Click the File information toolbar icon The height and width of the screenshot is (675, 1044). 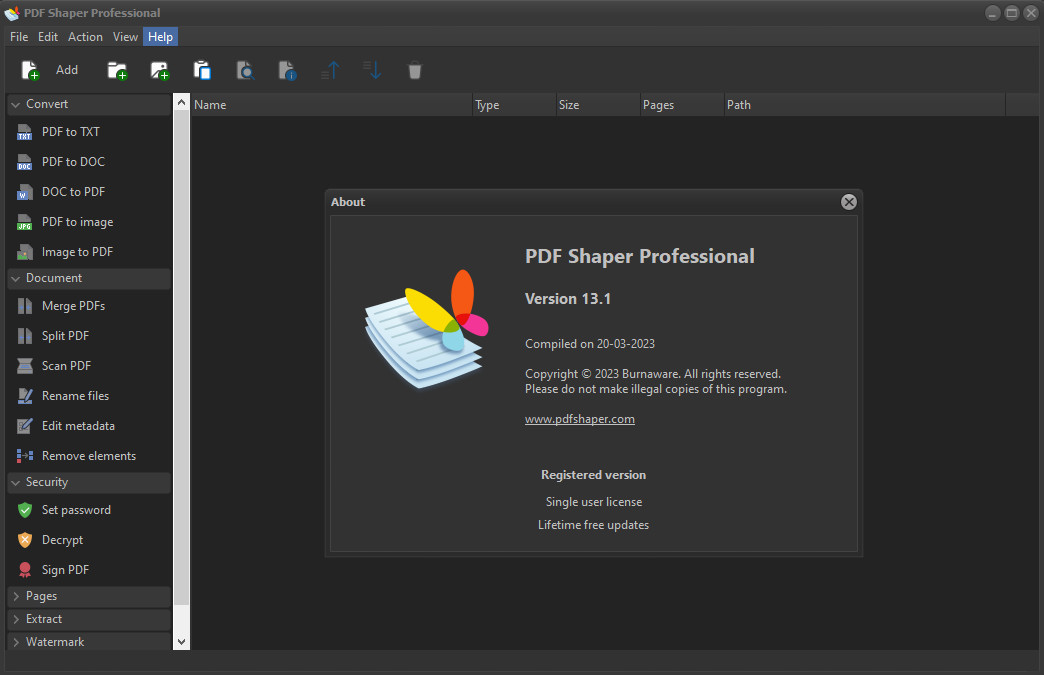(x=287, y=70)
